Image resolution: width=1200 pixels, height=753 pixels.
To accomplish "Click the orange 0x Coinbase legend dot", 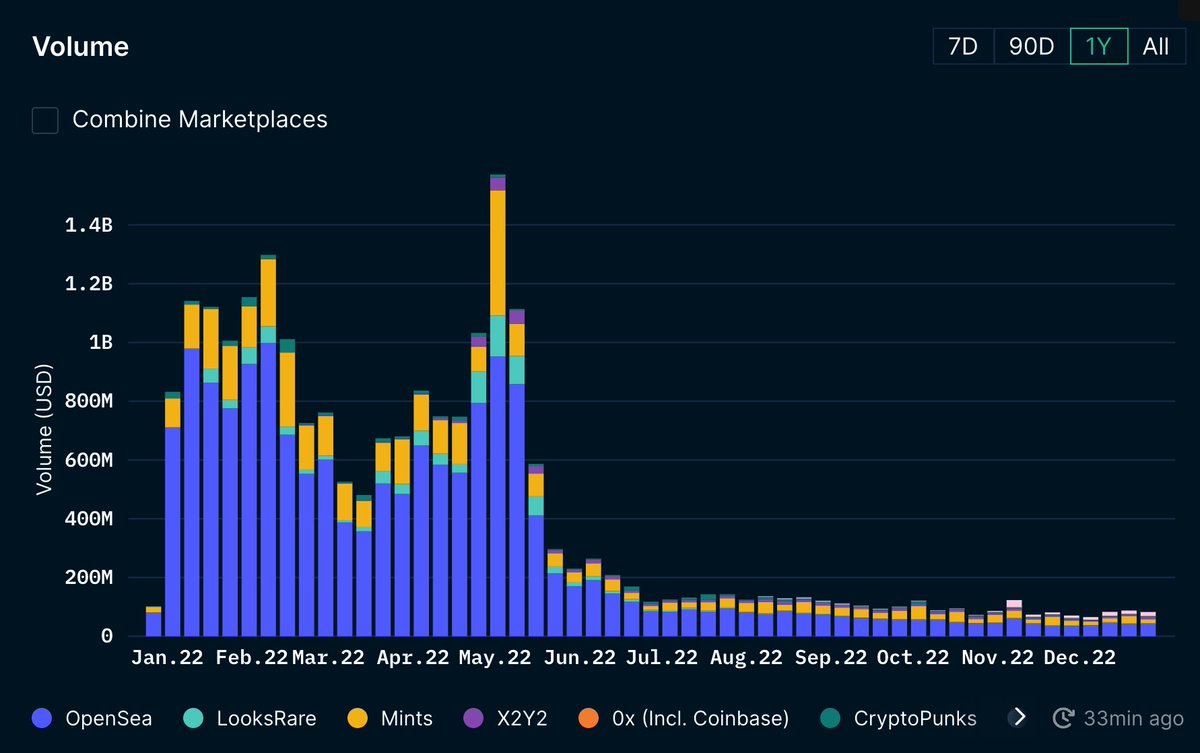I will tap(588, 717).
